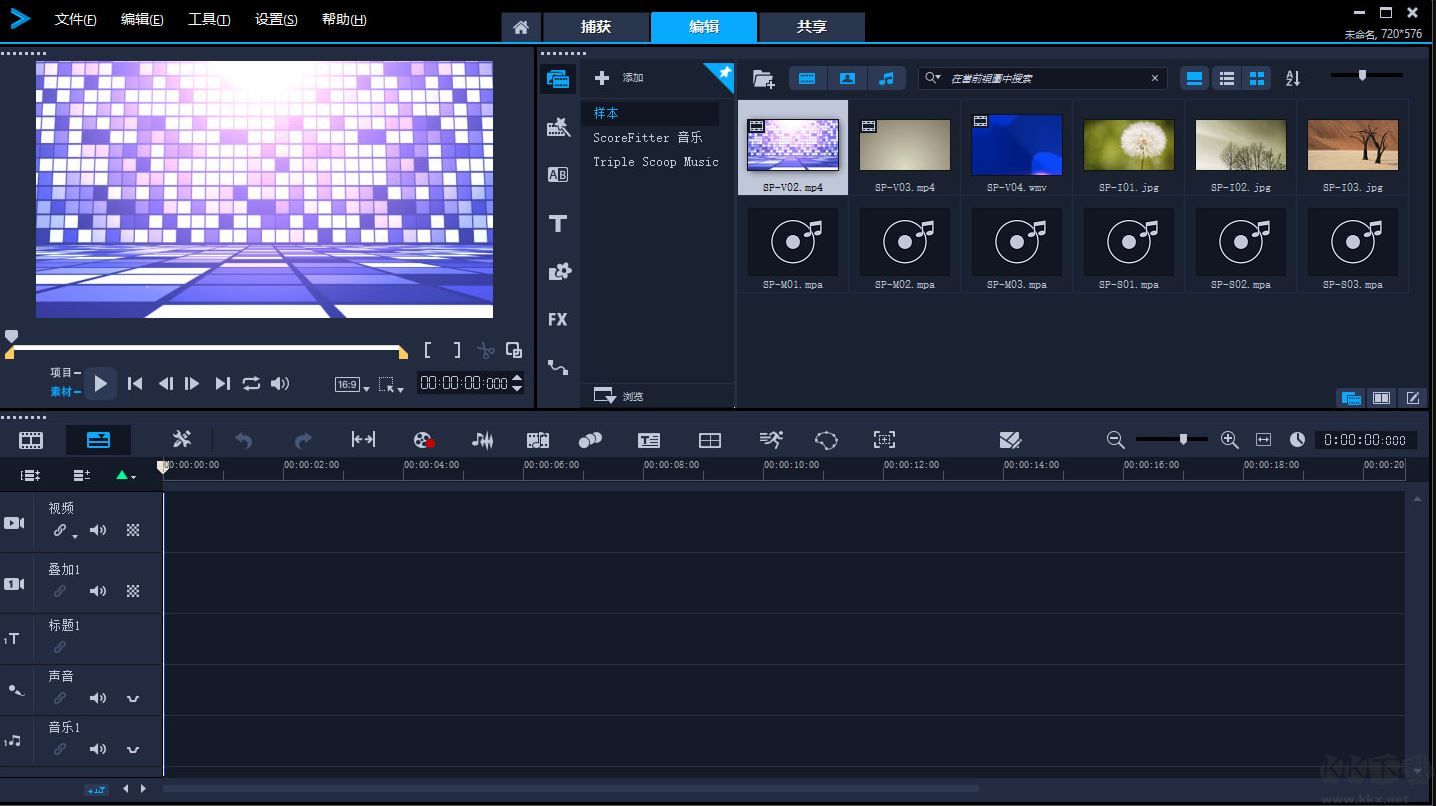Open the 文件 menu
The height and width of the screenshot is (806, 1436).
click(75, 20)
